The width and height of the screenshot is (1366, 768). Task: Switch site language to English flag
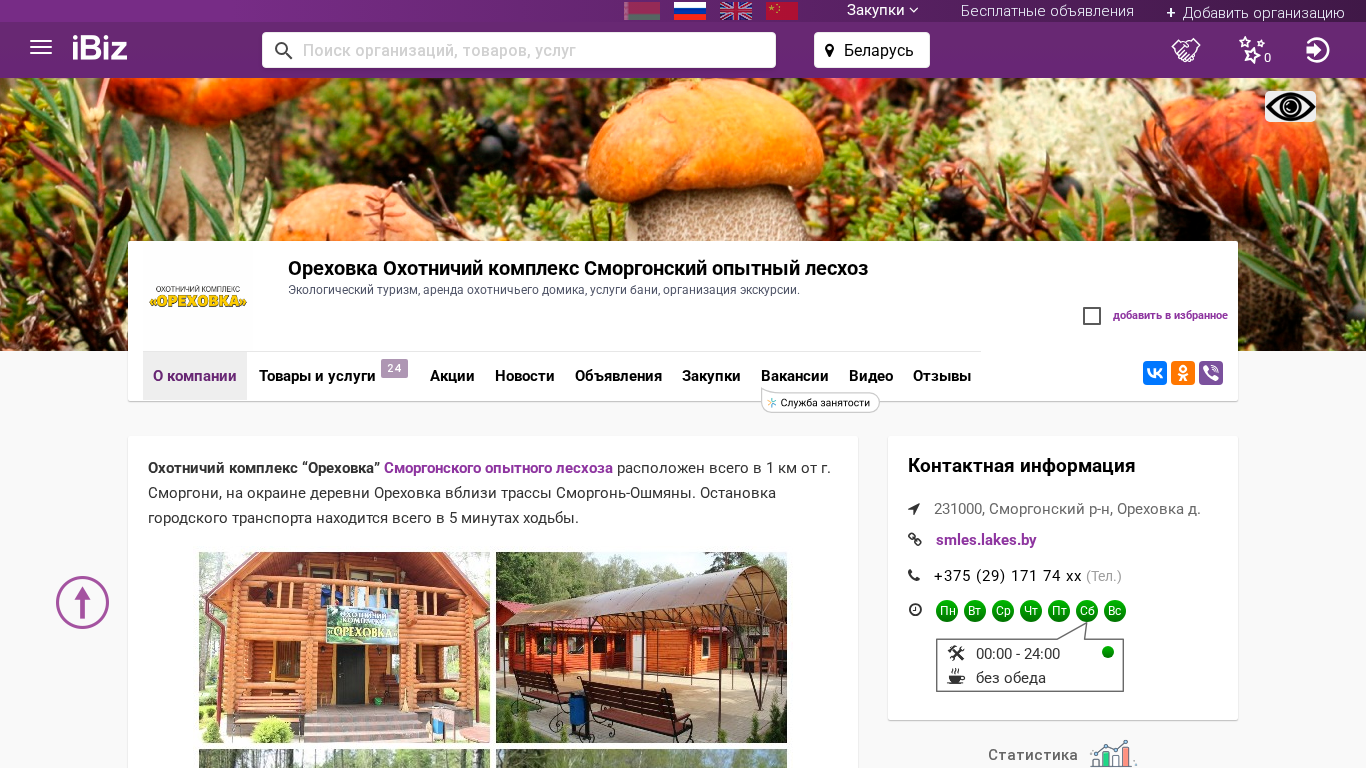click(x=736, y=11)
